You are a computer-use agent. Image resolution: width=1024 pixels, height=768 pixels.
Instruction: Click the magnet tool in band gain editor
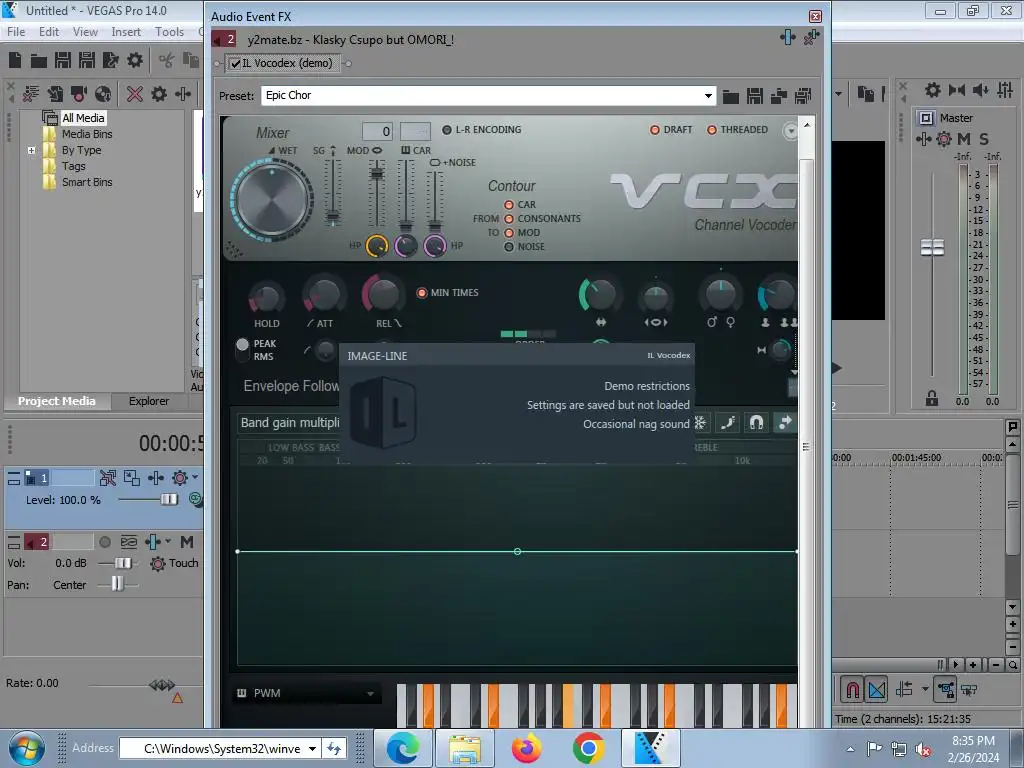coord(756,423)
